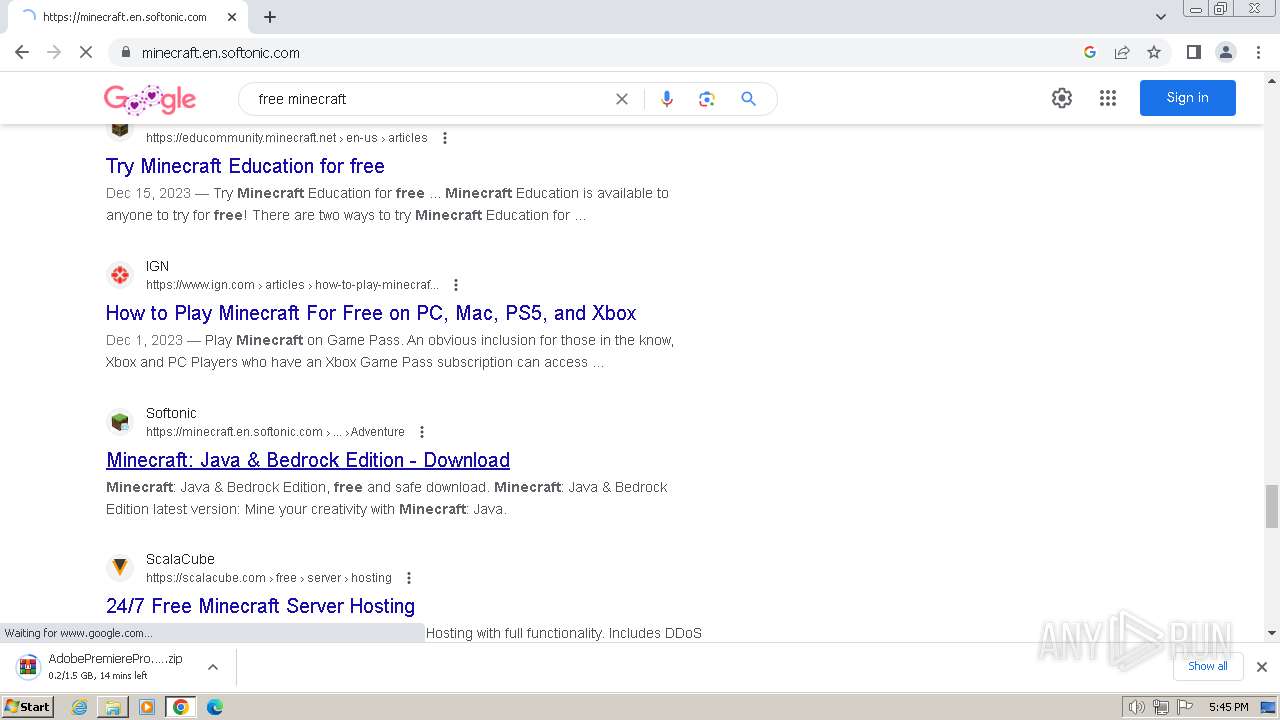Open more options for the Softonic result
Image resolution: width=1280 pixels, height=720 pixels.
(422, 432)
